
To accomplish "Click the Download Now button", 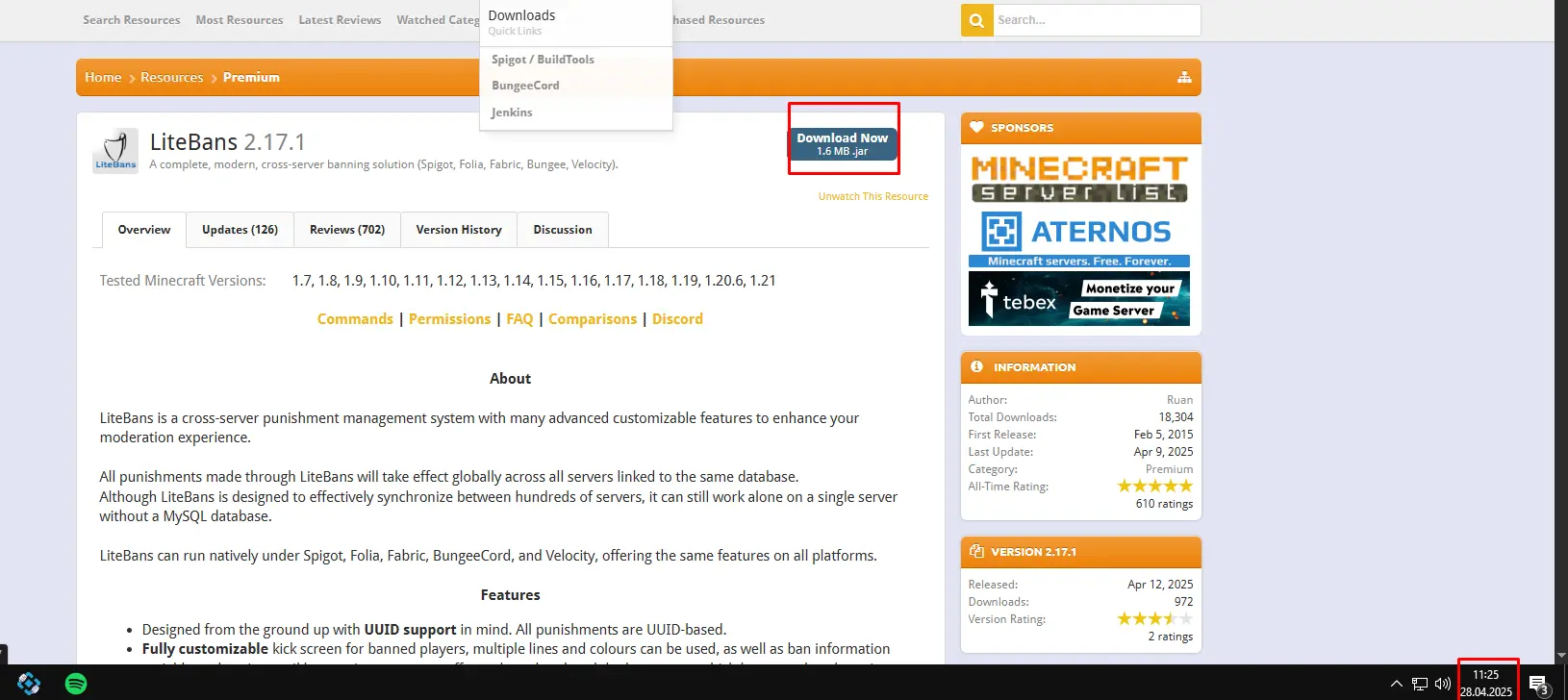I will [x=843, y=144].
